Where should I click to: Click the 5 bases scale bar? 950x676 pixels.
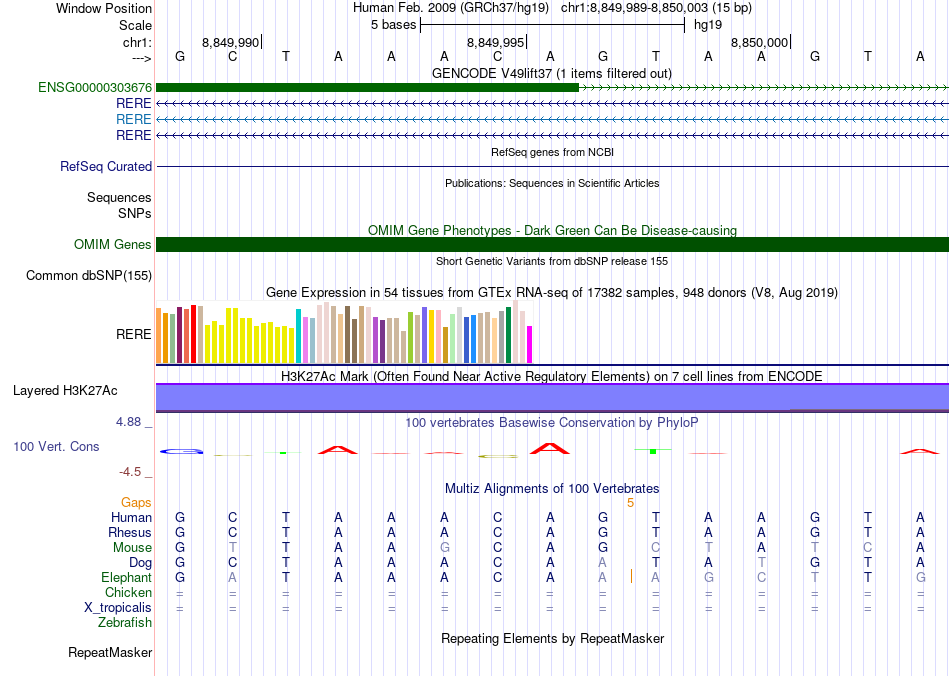[552, 24]
